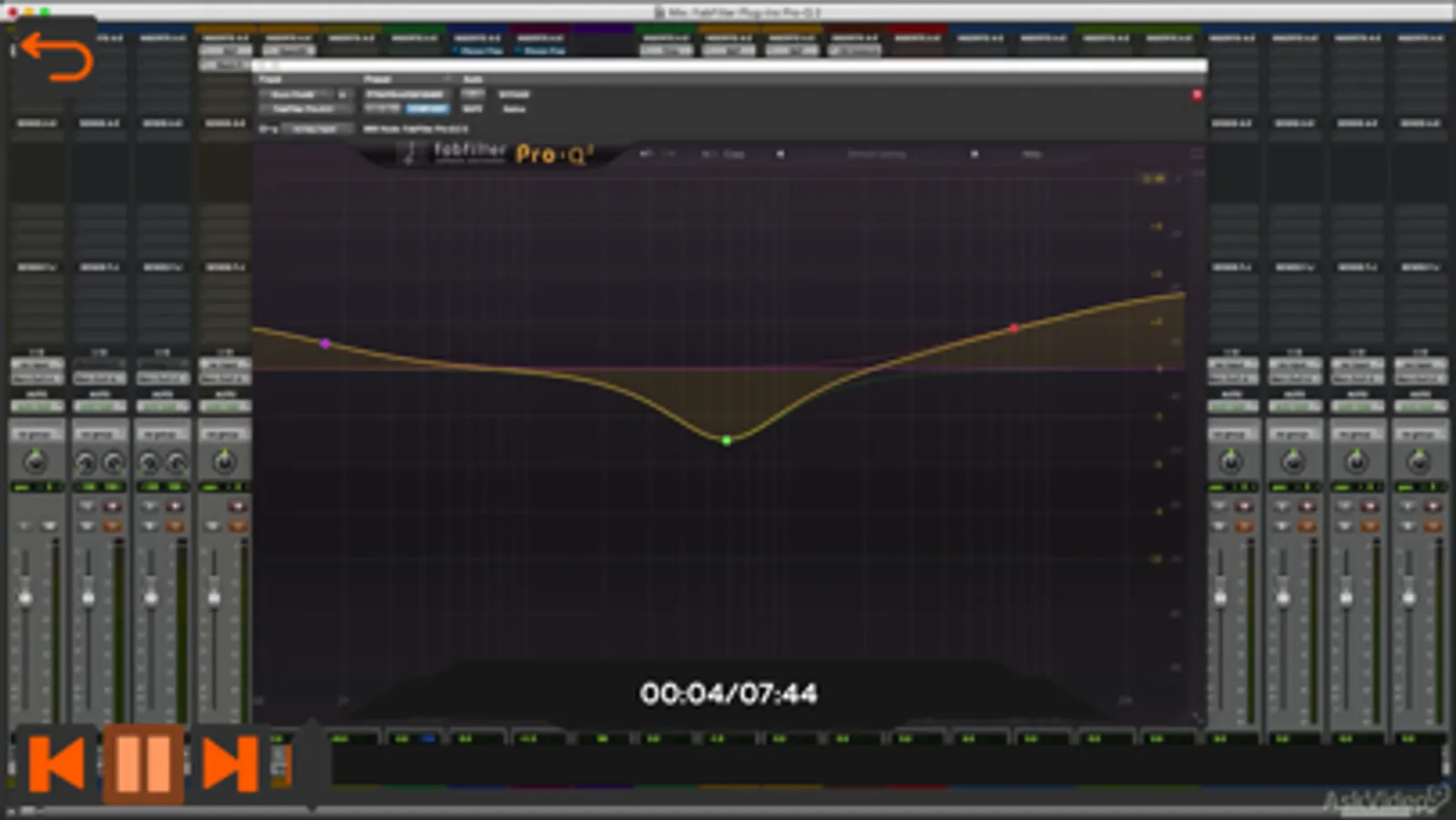Open the Default Setting preset browser
The height and width of the screenshot is (820, 1456).
pos(877,154)
